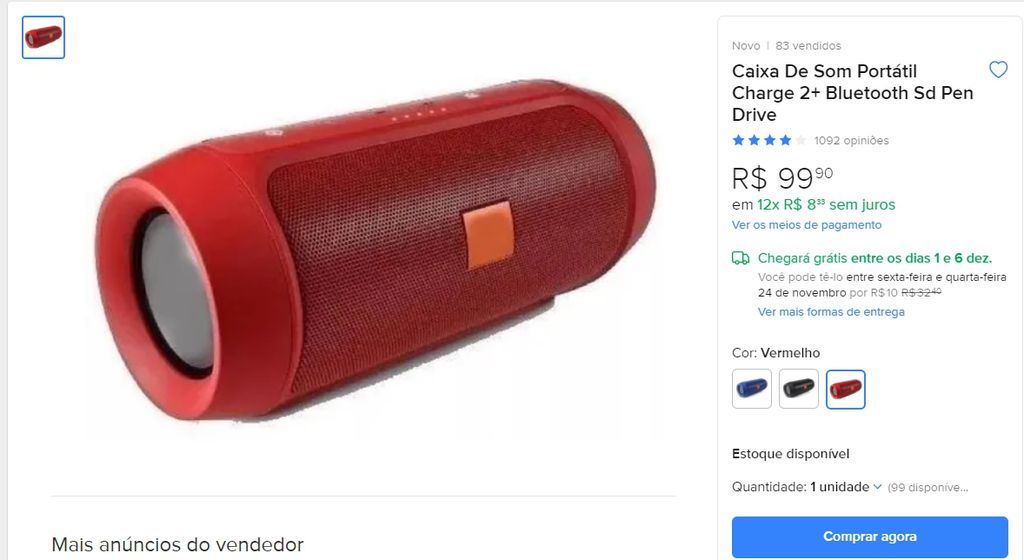Viewport: 1024px width, 560px height.
Task: Click the 12x R$ 8 sem juros installment text
Action: tap(826, 204)
